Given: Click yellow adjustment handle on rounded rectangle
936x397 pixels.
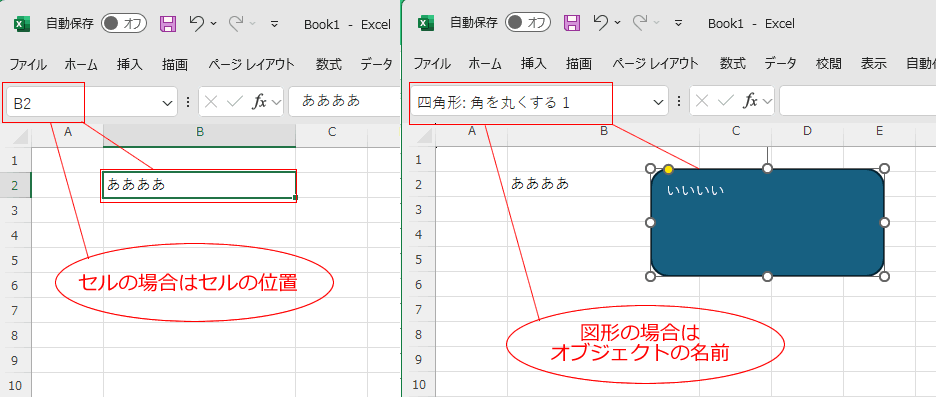Looking at the screenshot, I should click(x=669, y=170).
